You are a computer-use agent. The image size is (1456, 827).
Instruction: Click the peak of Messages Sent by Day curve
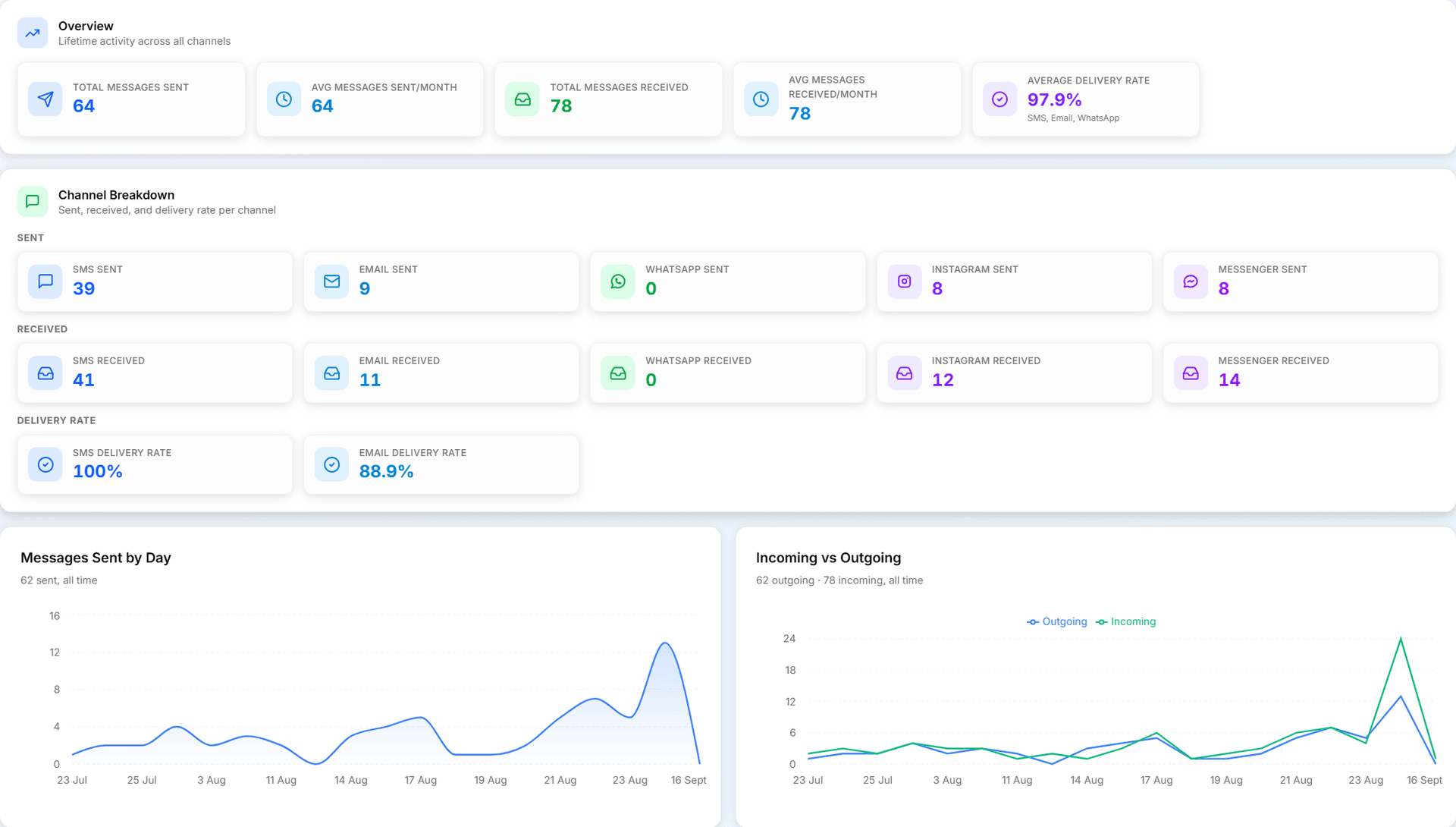665,643
